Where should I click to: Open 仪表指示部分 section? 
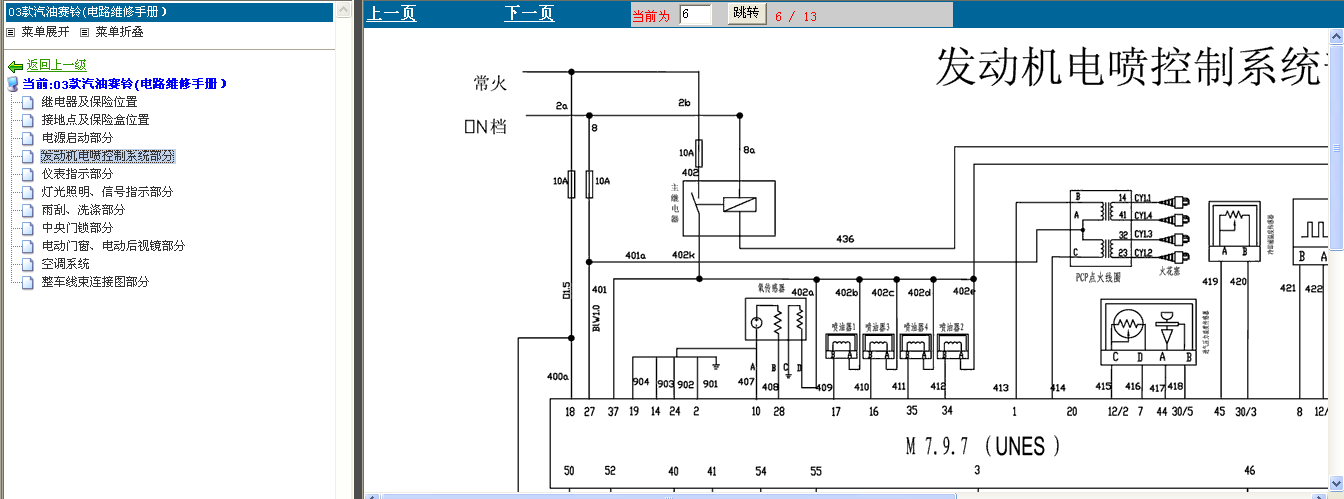[x=77, y=174]
